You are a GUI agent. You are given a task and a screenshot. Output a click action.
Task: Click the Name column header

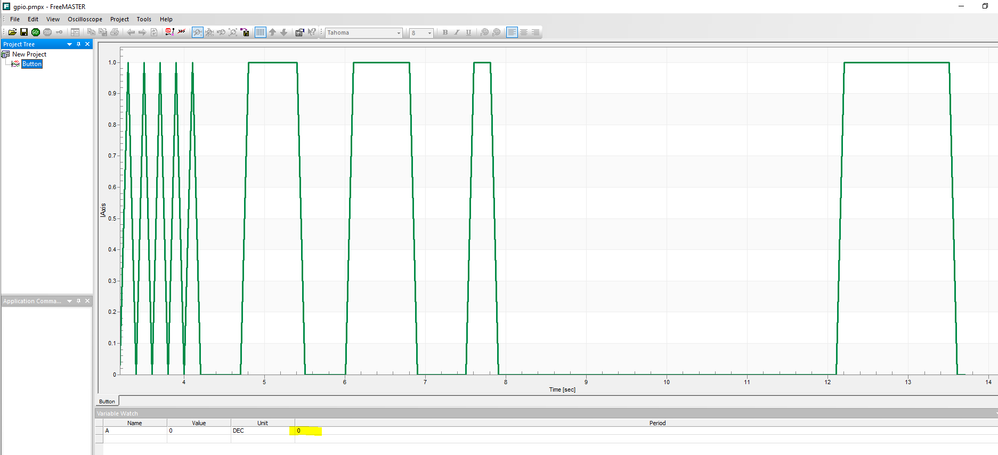[x=134, y=423]
